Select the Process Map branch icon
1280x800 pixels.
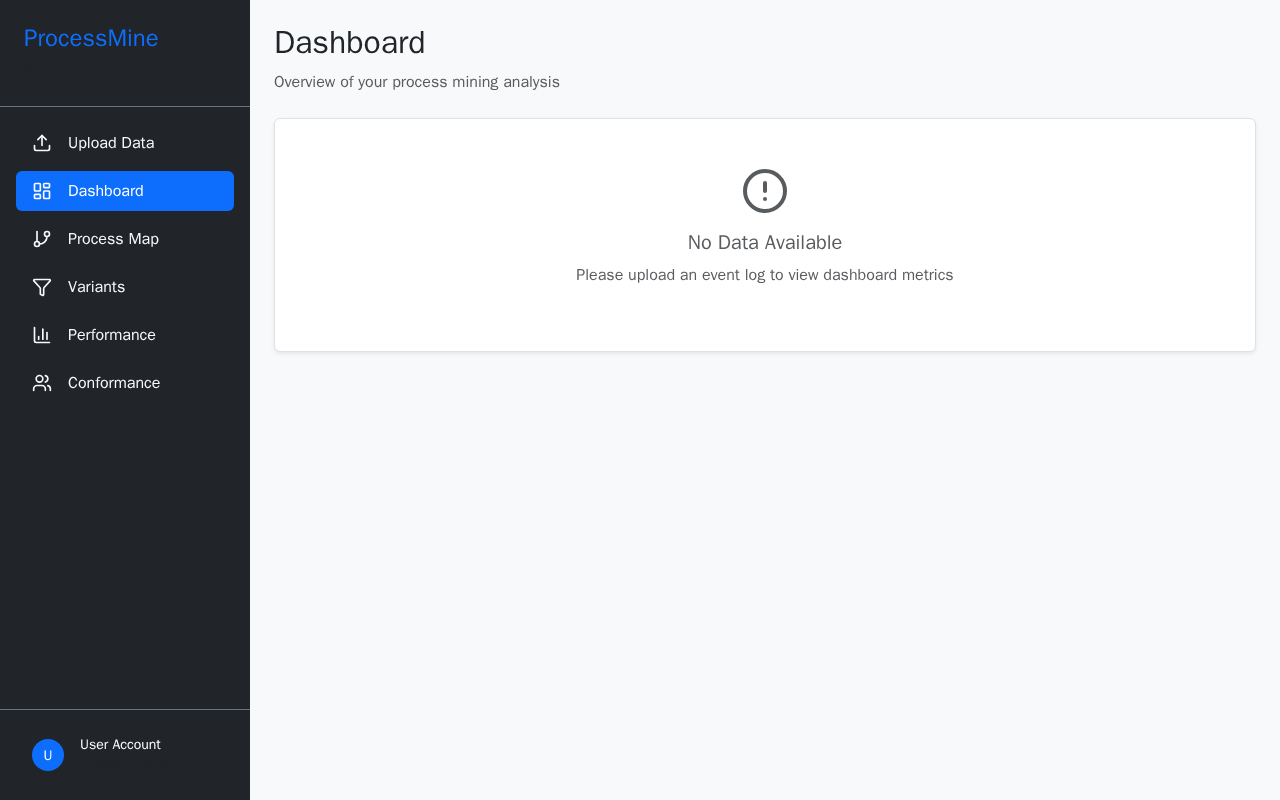coord(42,239)
